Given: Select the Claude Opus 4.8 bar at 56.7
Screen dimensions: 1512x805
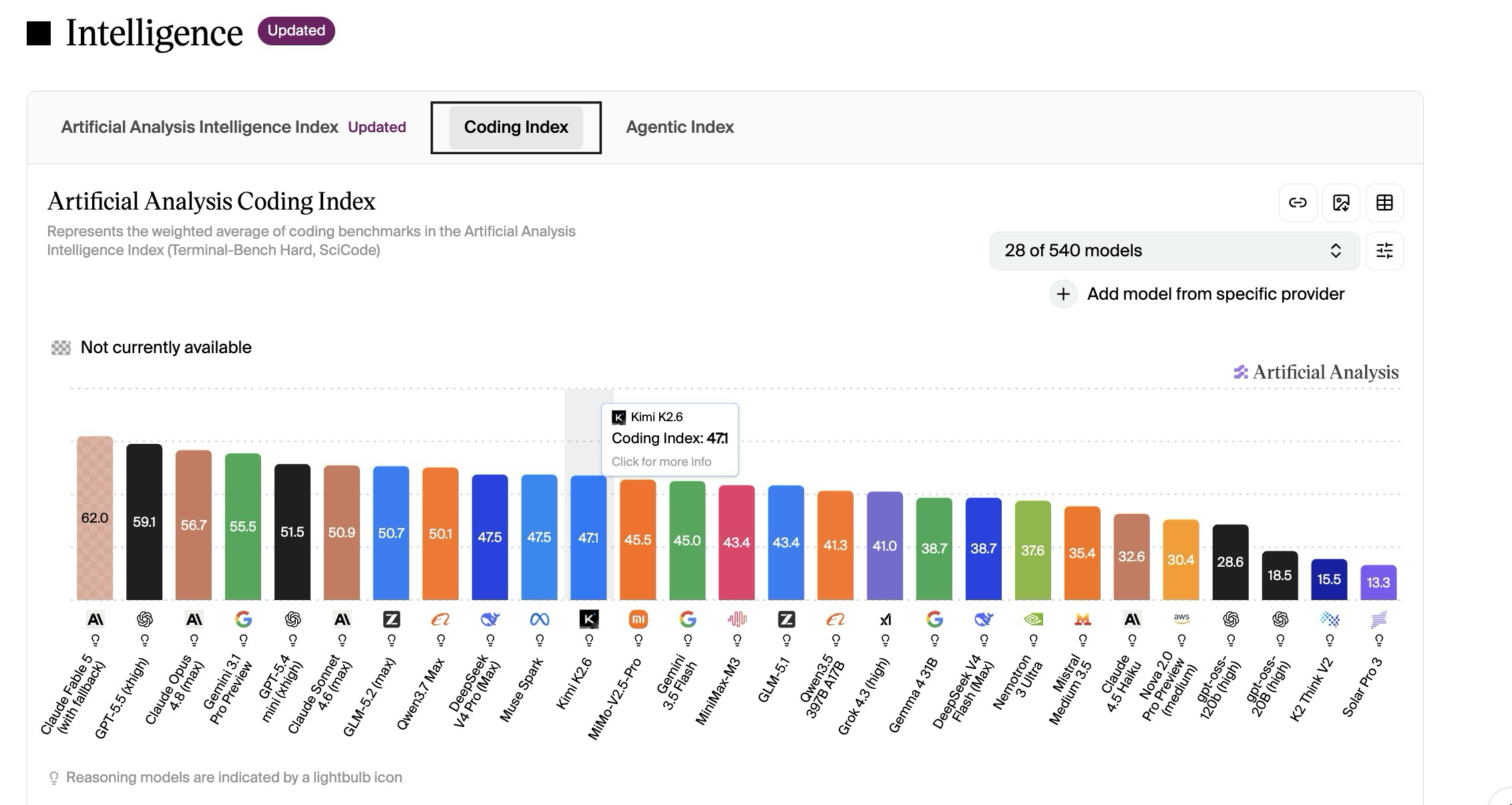Looking at the screenshot, I should (x=194, y=525).
